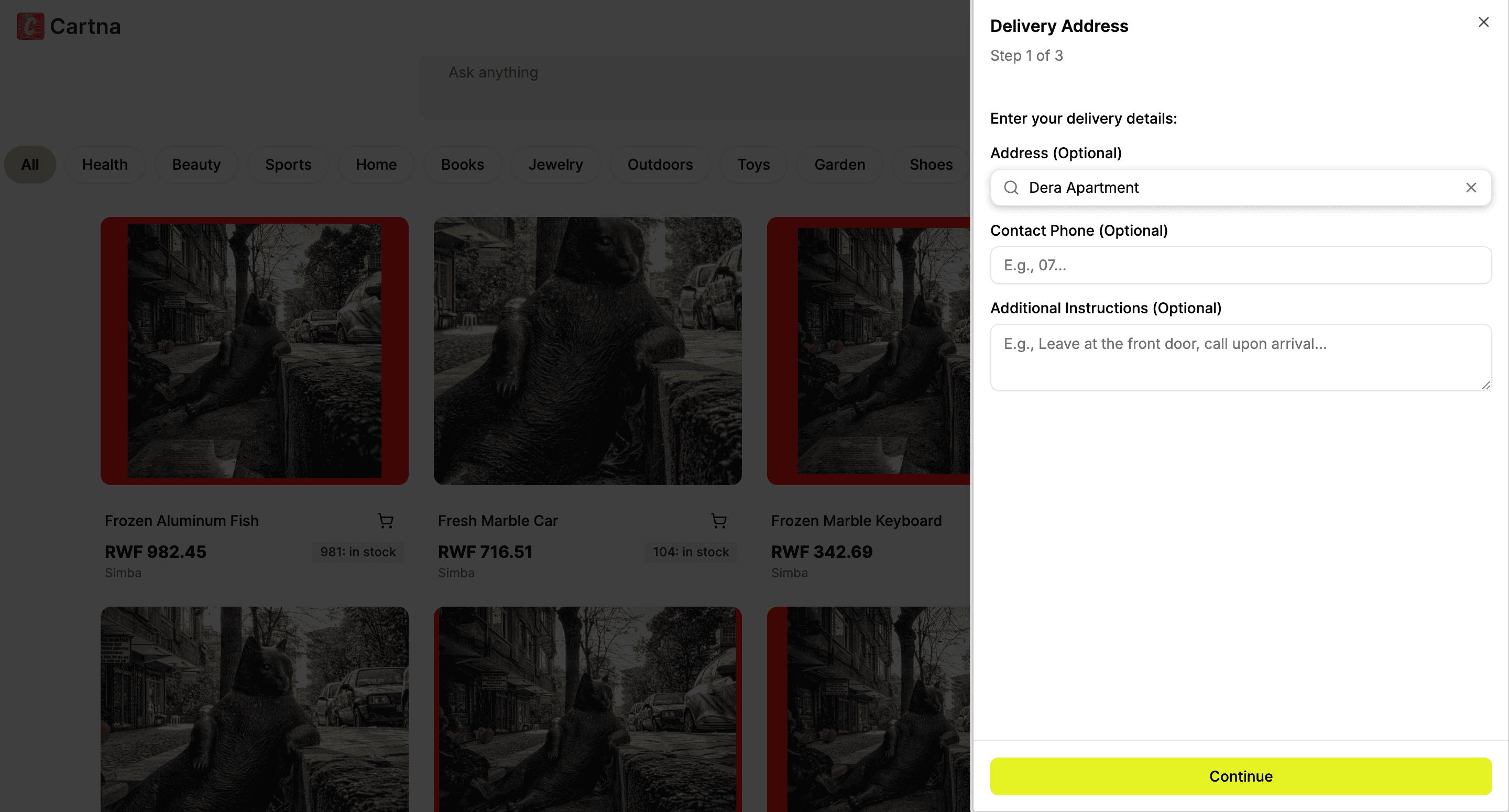Focus the Contact Phone input field
Screen dimensions: 1509x812
point(1240,266)
